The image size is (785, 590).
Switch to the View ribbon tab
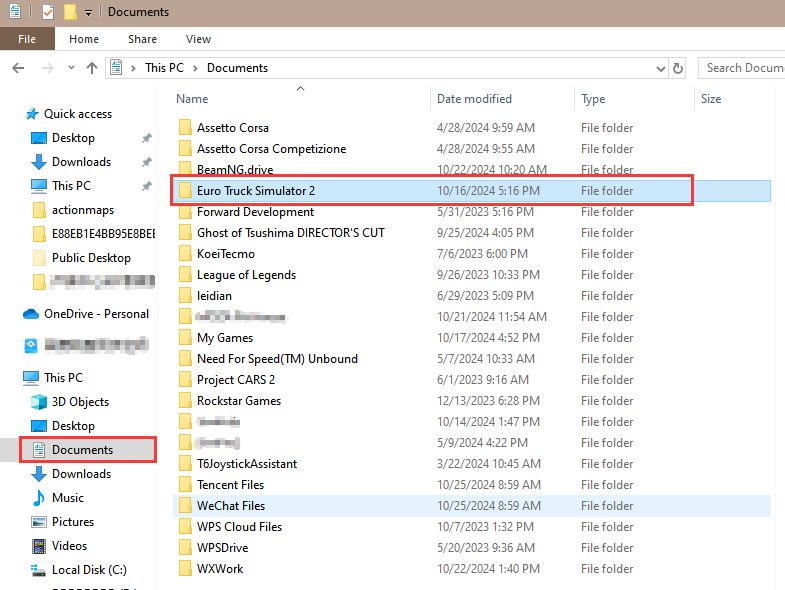(198, 39)
